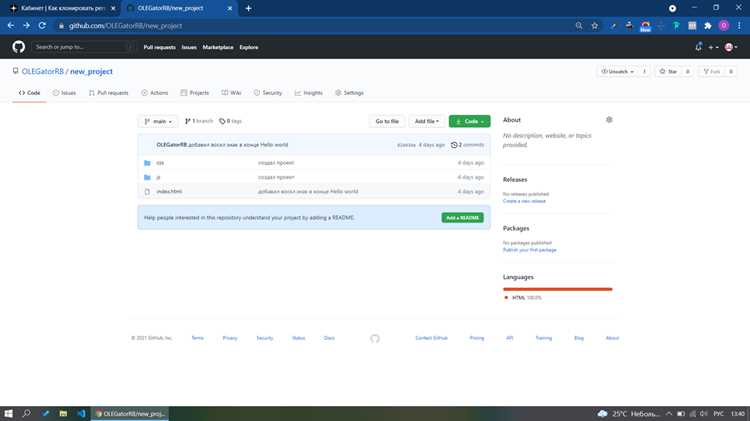This screenshot has width=750, height=421.
Task: Click the weather cloud icon in taskbar
Action: 603,413
